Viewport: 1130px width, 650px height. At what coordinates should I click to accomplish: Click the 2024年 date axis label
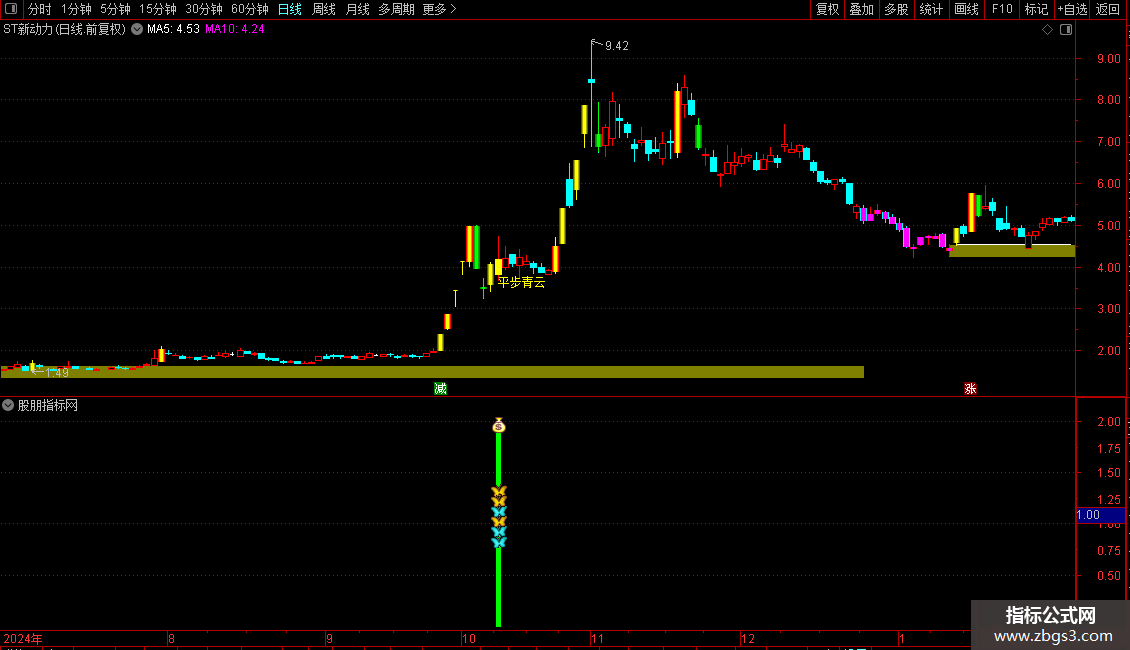click(23, 638)
